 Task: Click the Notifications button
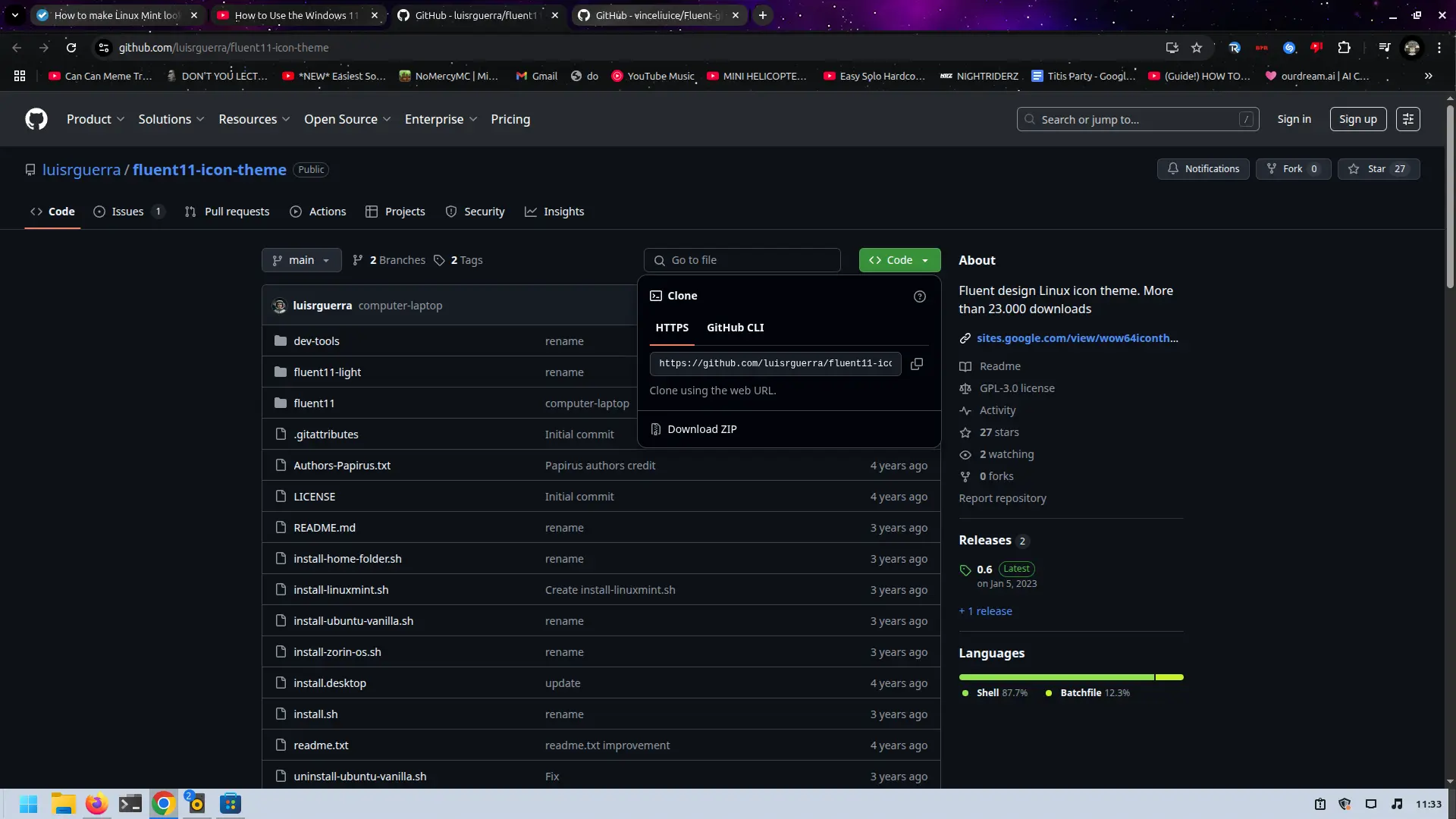coord(1203,169)
